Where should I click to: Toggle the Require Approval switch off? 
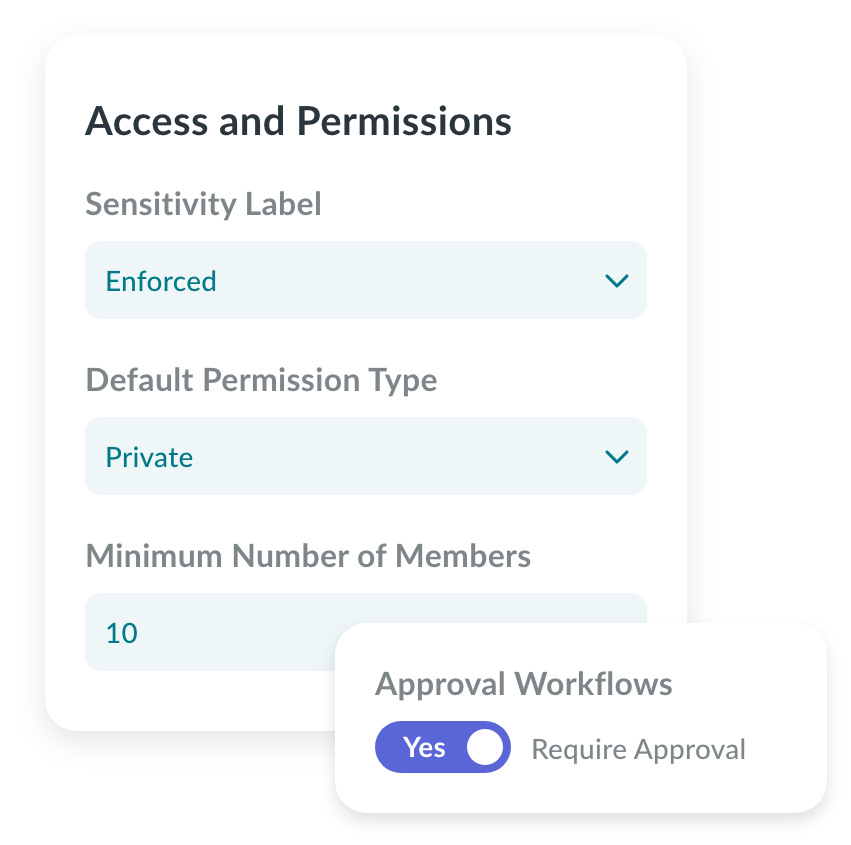tap(443, 747)
